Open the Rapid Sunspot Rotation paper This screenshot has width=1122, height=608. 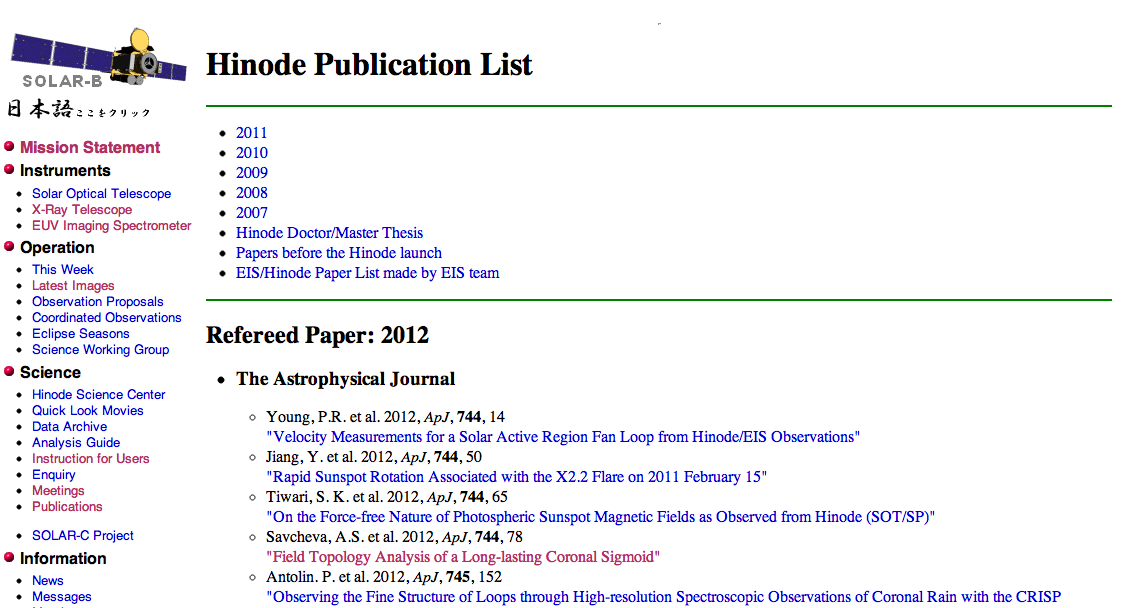point(516,477)
